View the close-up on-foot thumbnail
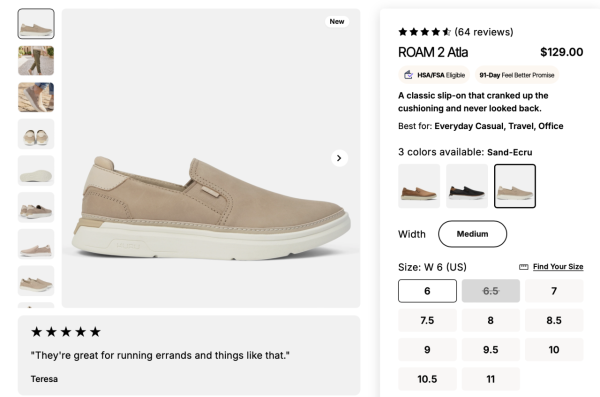 36,97
